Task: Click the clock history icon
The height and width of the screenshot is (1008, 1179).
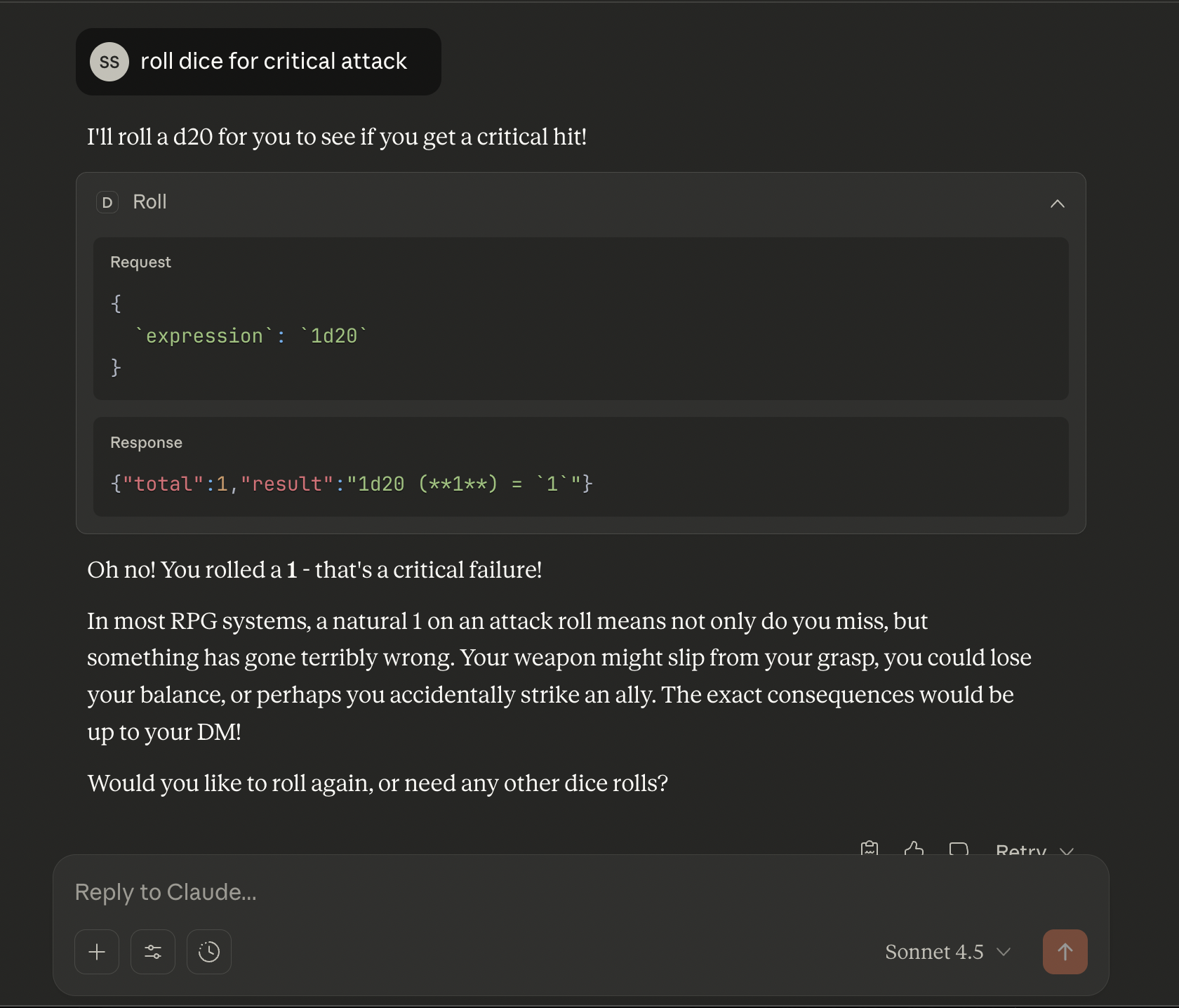Action: point(209,952)
